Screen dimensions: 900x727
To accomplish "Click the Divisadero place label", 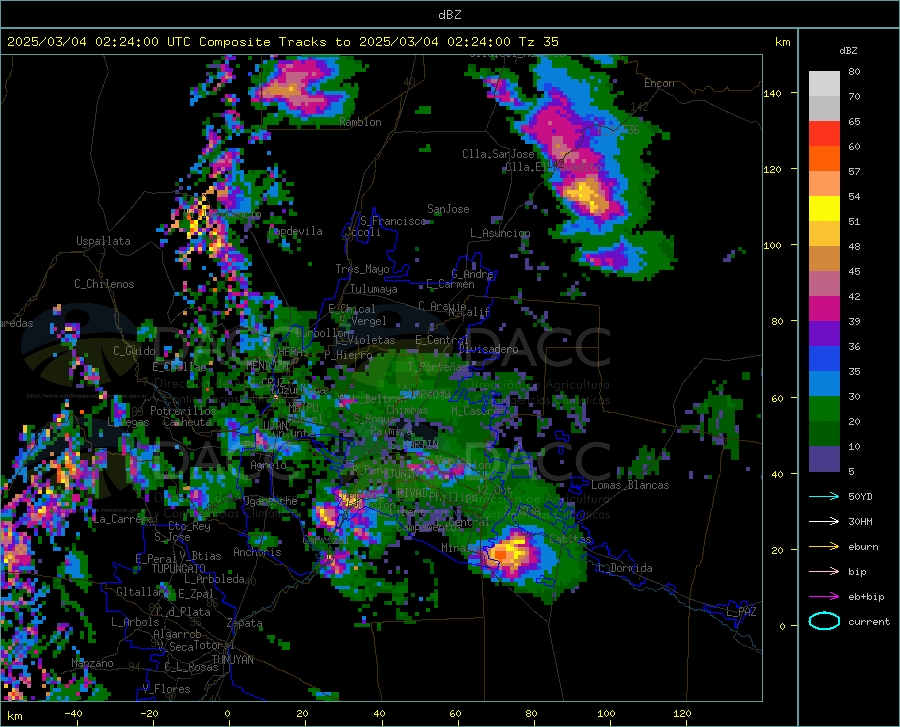I will point(488,349).
